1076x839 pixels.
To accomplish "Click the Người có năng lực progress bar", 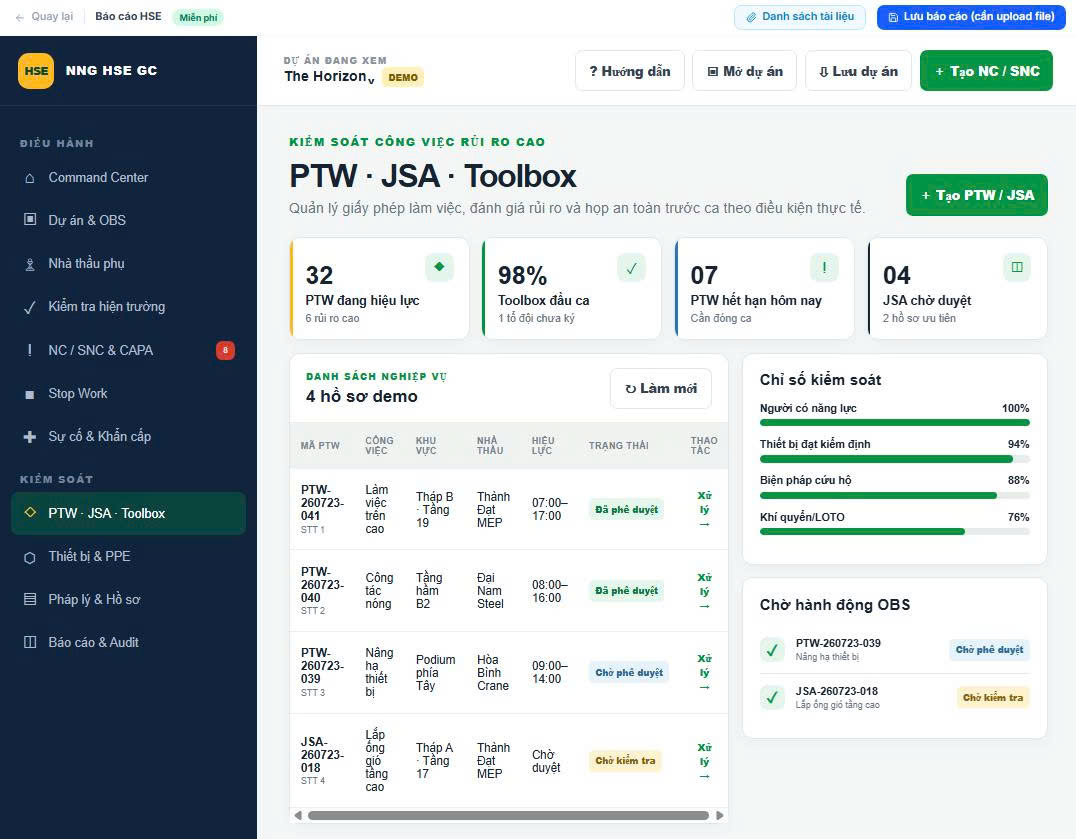I will [x=894, y=423].
